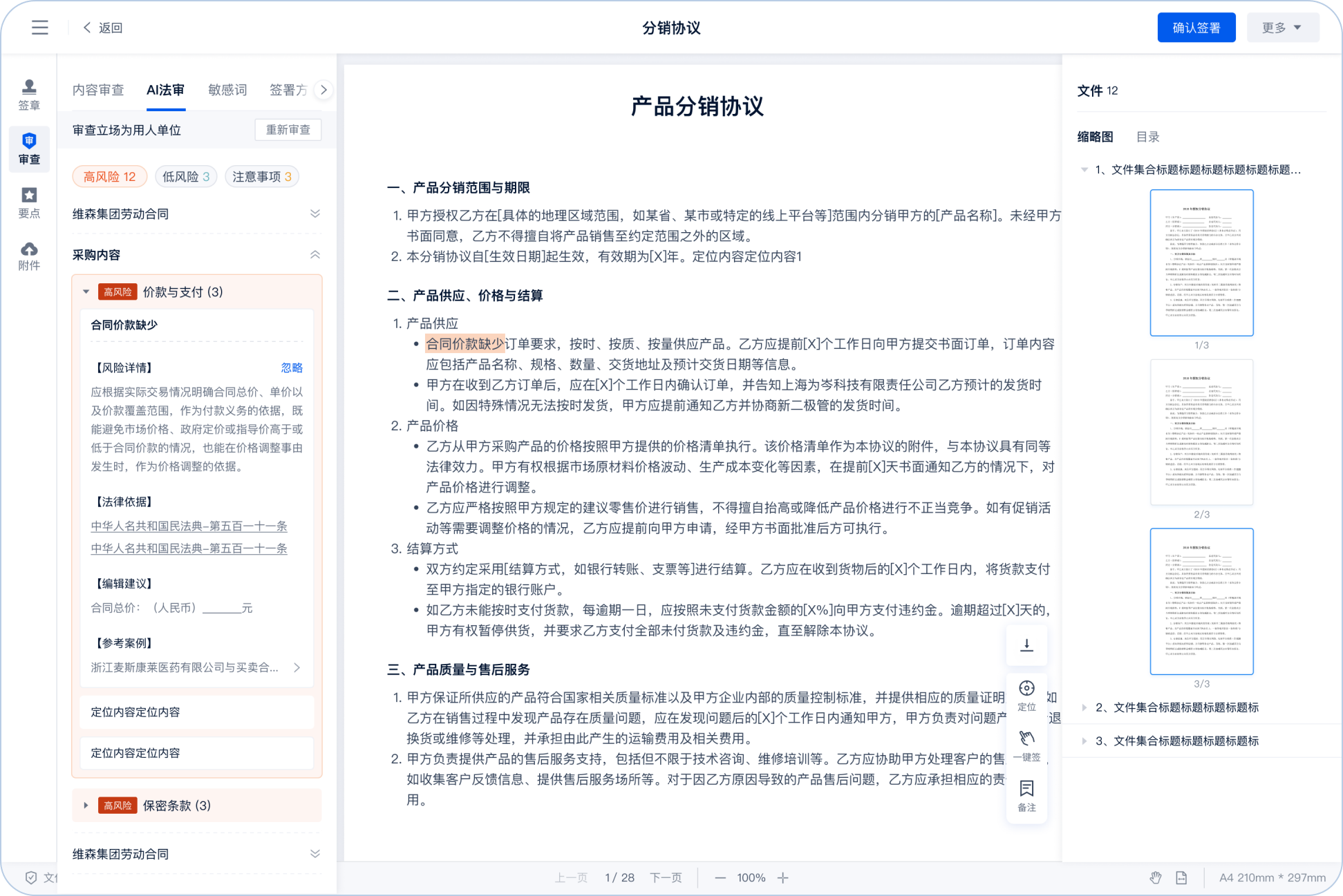Switch to the 目录 tab

pos(1147,137)
